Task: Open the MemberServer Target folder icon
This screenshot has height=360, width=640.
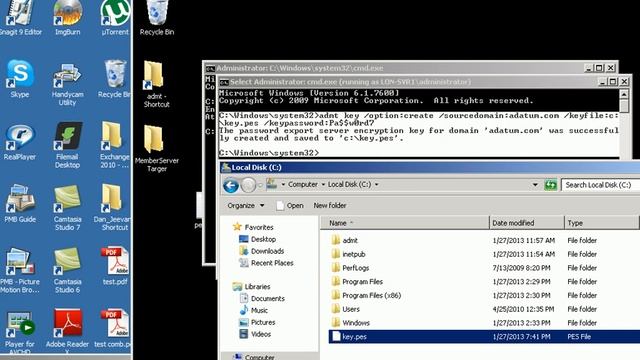Action: pos(157,148)
